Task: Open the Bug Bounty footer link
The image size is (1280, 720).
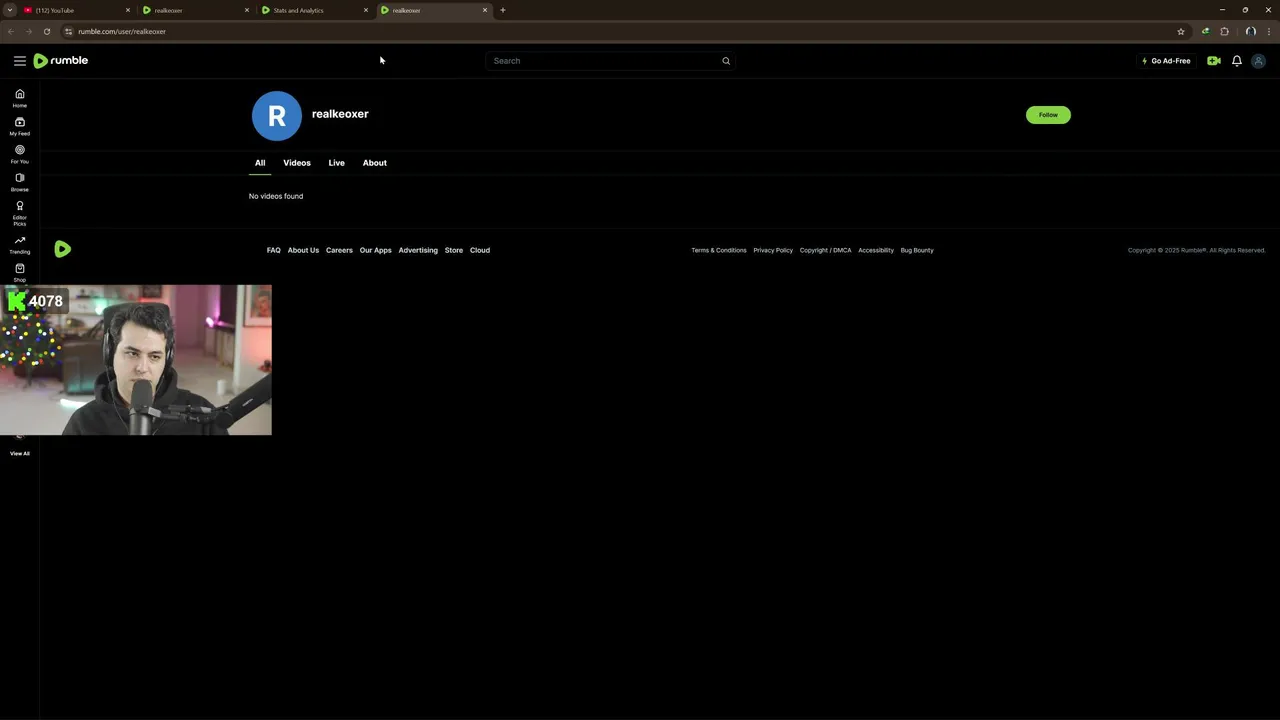Action: click(x=917, y=250)
